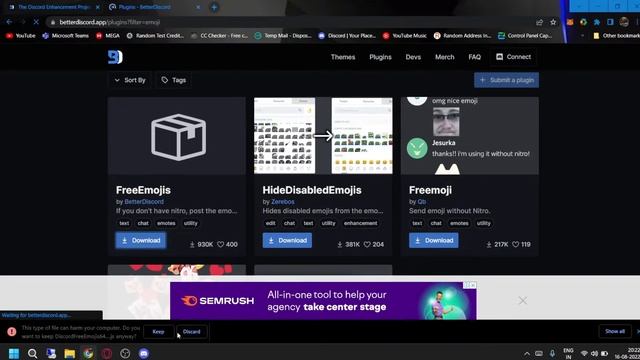Keep the downloaded file
Screen dimensions: 640x360
pyautogui.click(x=158, y=331)
